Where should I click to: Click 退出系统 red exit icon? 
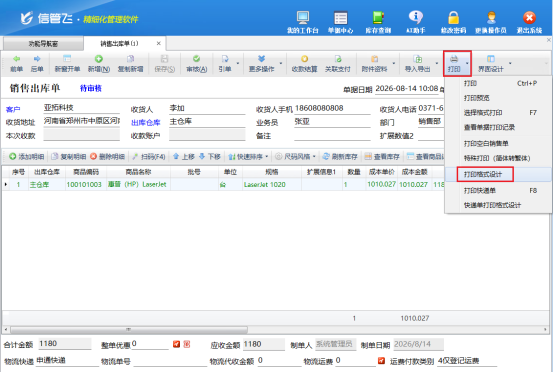click(529, 22)
